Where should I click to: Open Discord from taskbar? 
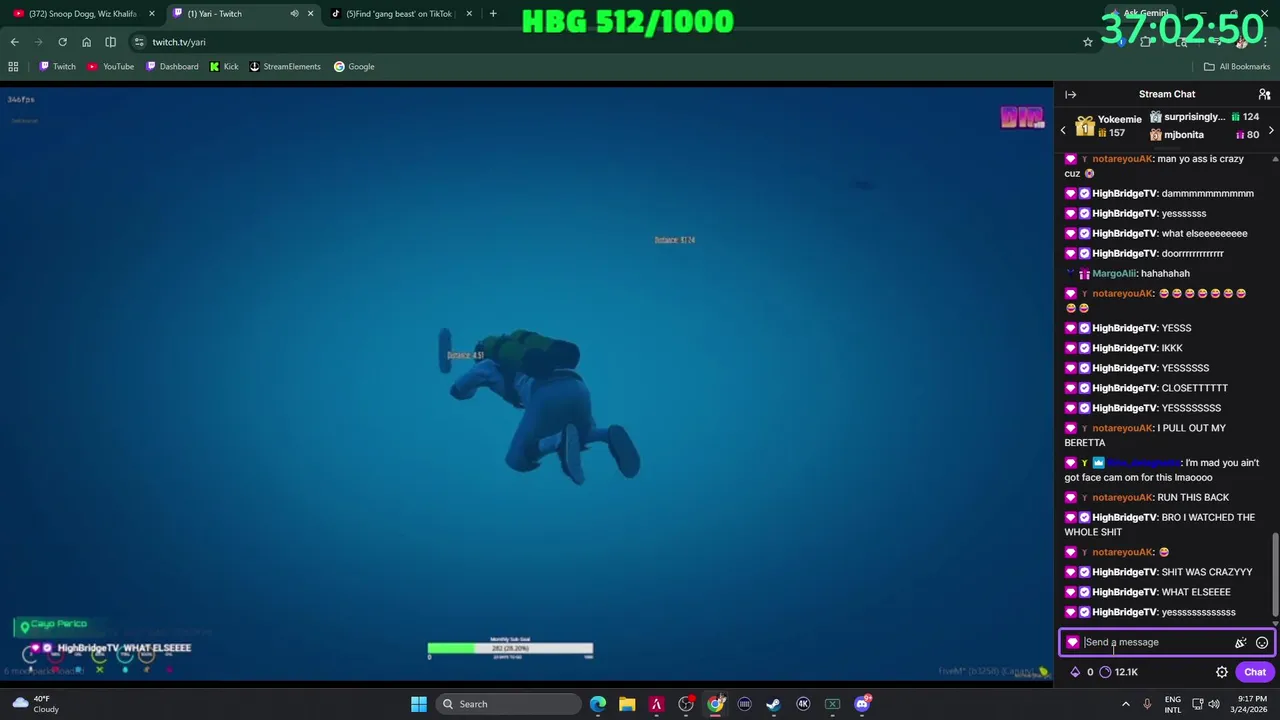[862, 704]
